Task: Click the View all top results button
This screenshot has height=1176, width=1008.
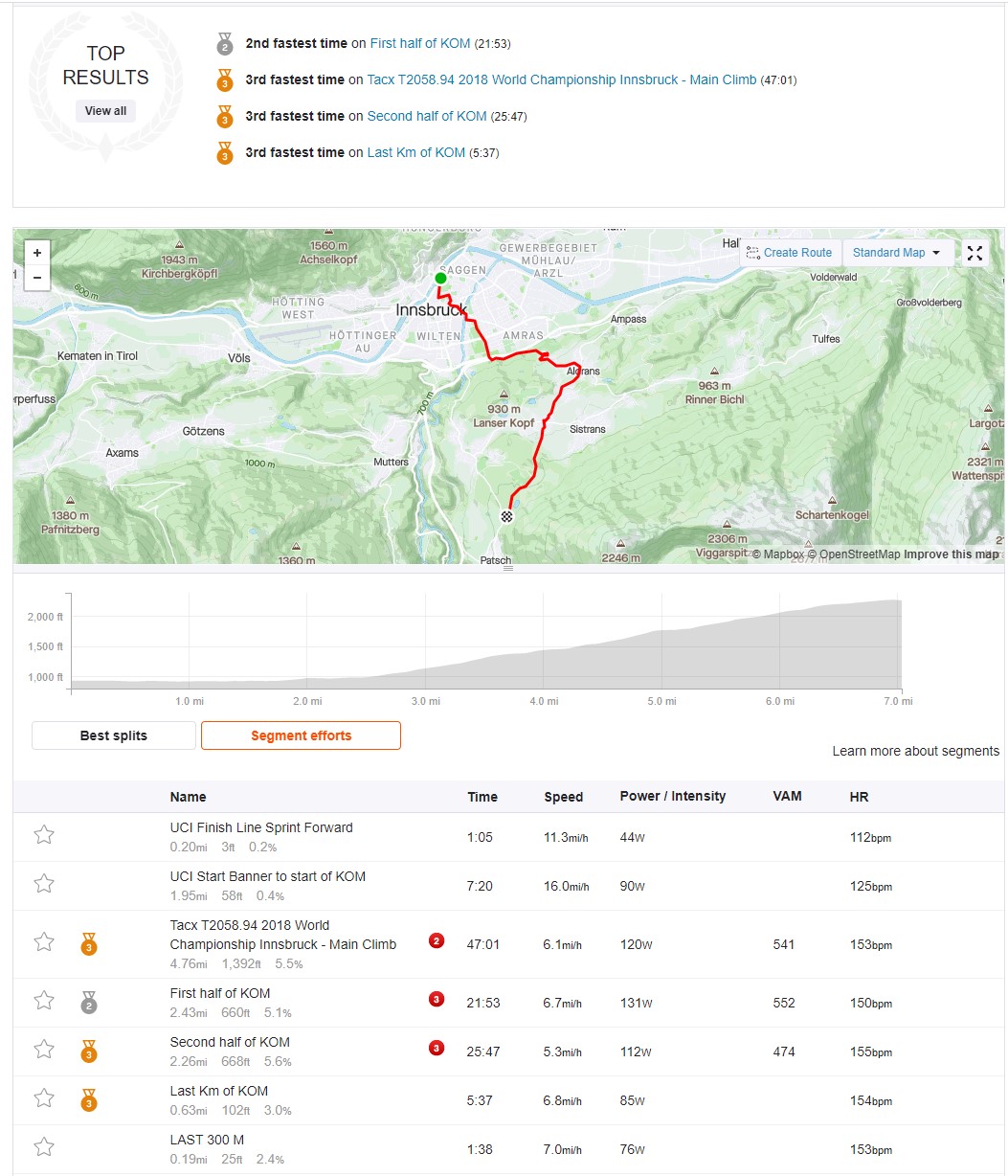Action: (x=105, y=111)
